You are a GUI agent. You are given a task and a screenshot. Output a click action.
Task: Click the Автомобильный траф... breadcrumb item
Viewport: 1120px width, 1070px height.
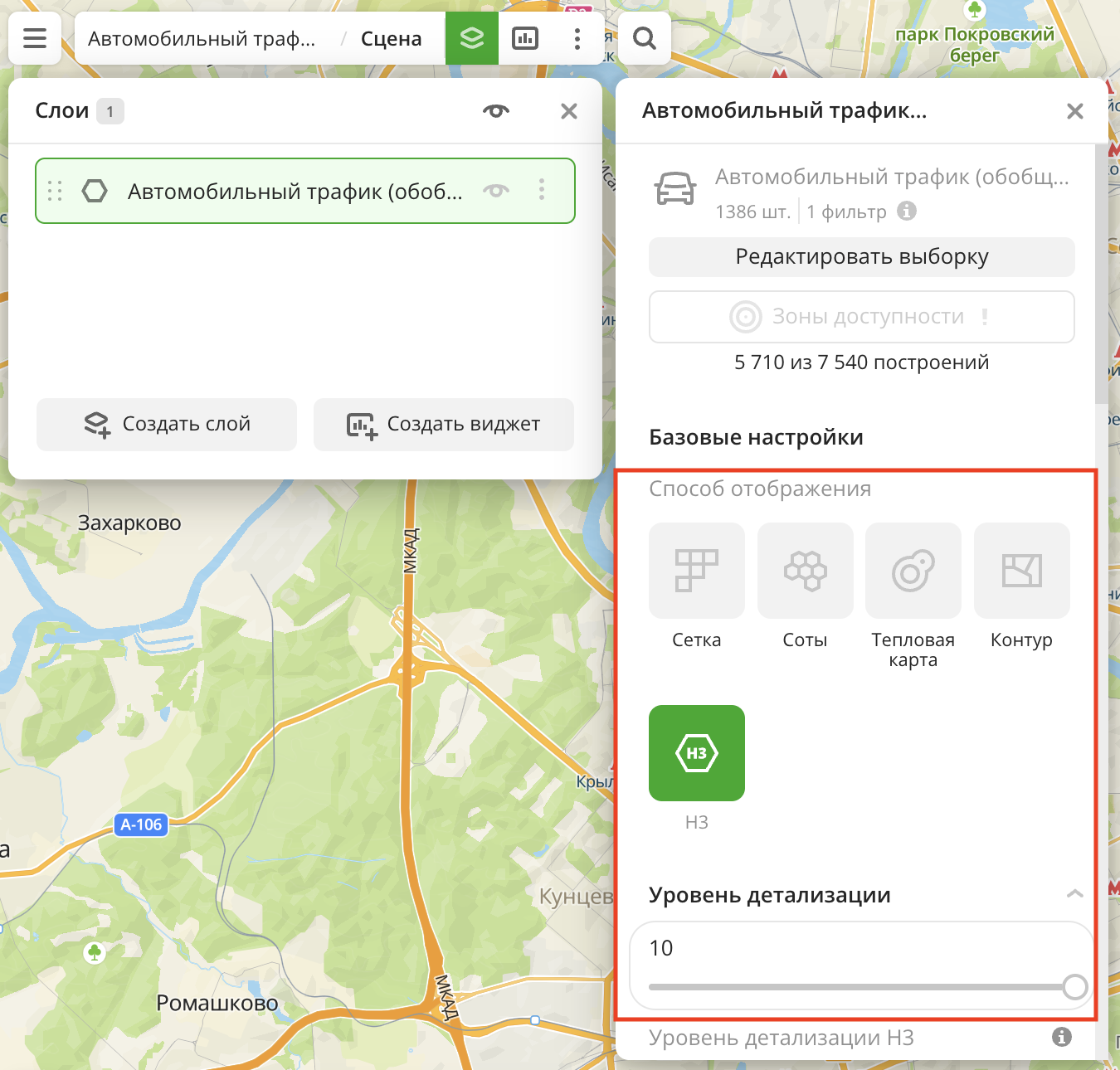point(202,39)
